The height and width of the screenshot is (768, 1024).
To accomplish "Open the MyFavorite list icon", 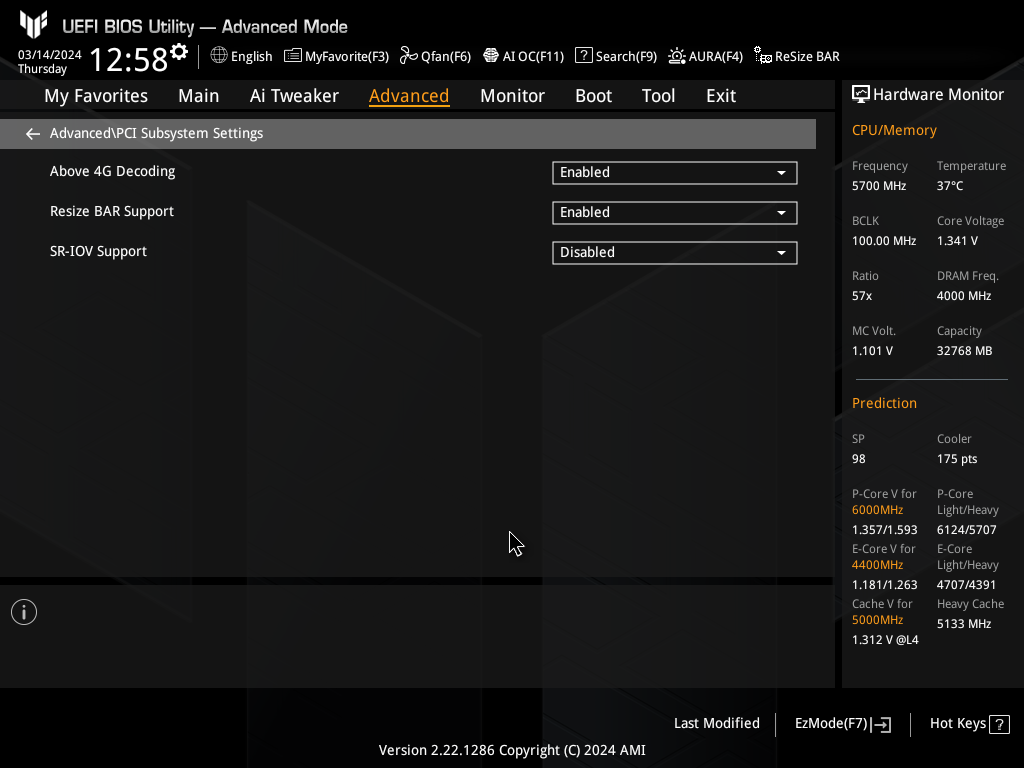I will coord(293,56).
